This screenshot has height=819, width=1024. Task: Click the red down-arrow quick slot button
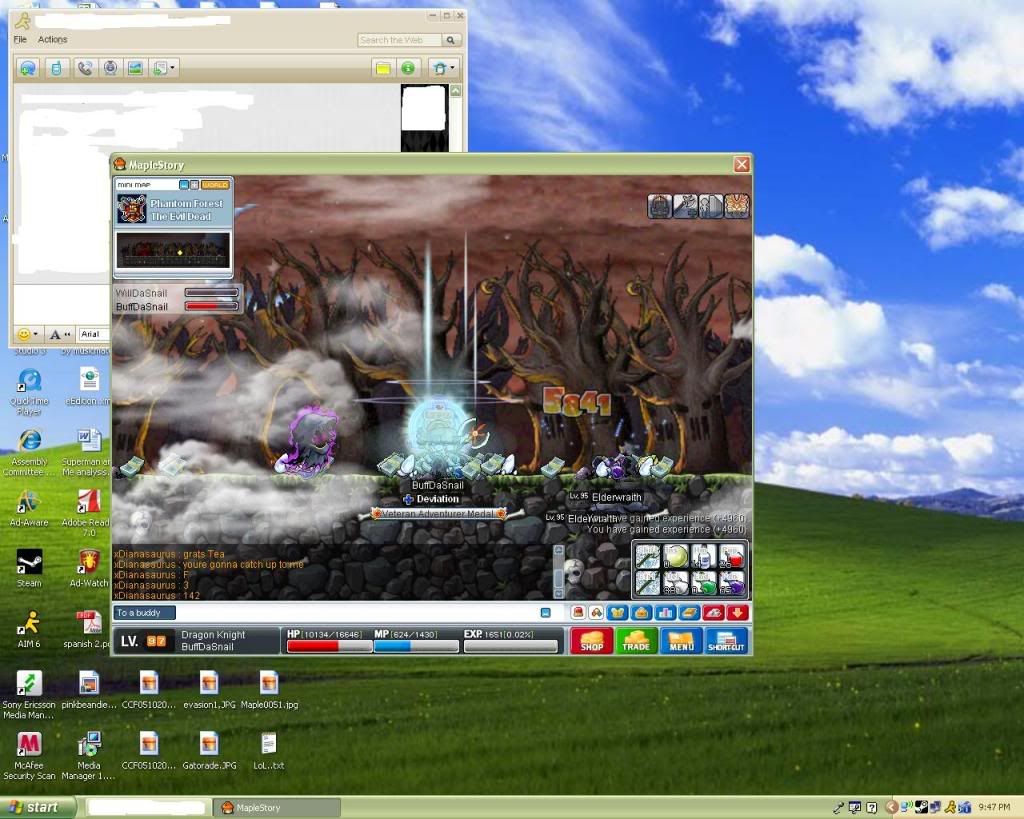click(738, 613)
